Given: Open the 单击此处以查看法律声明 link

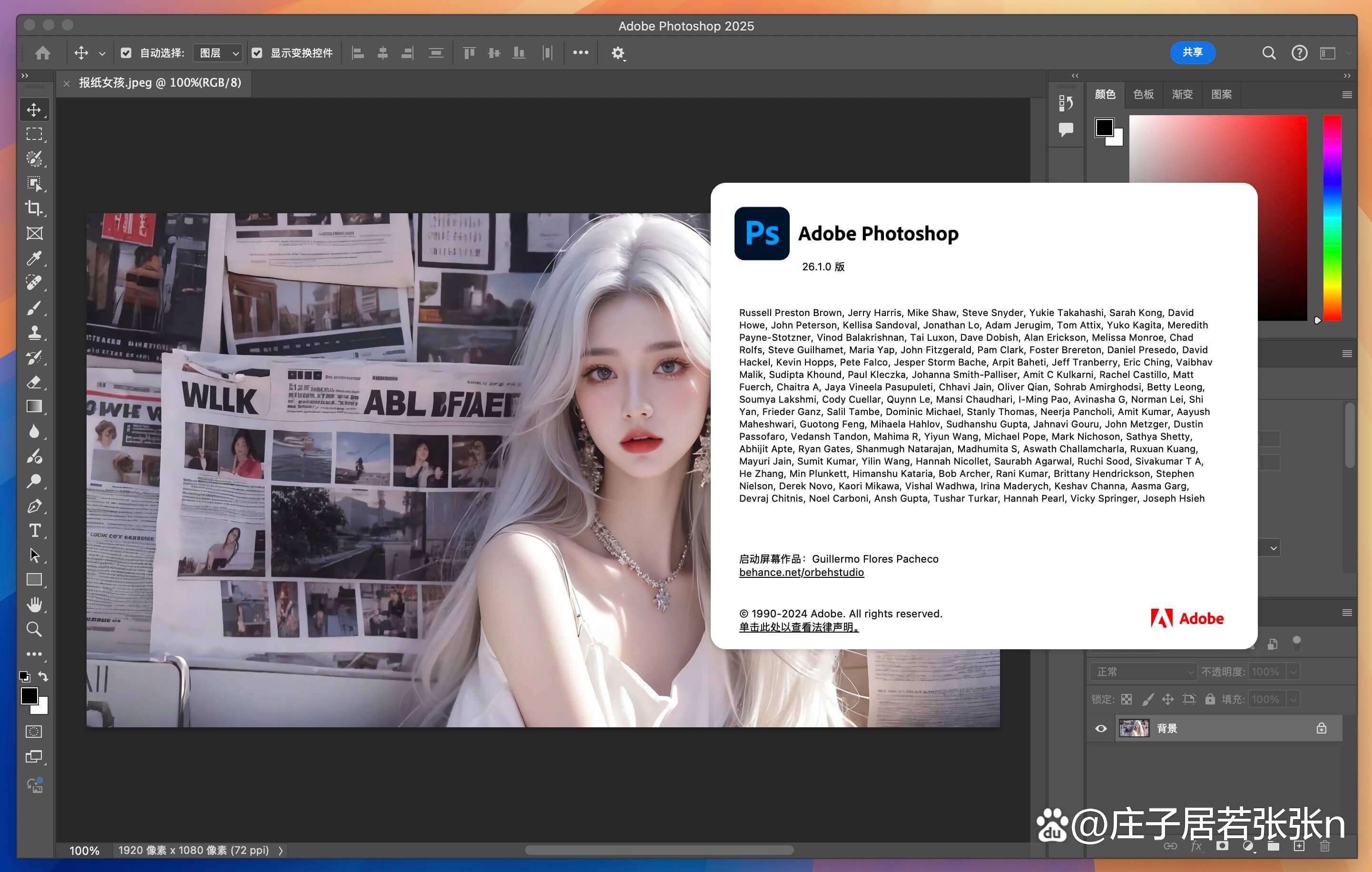Looking at the screenshot, I should pos(798,627).
